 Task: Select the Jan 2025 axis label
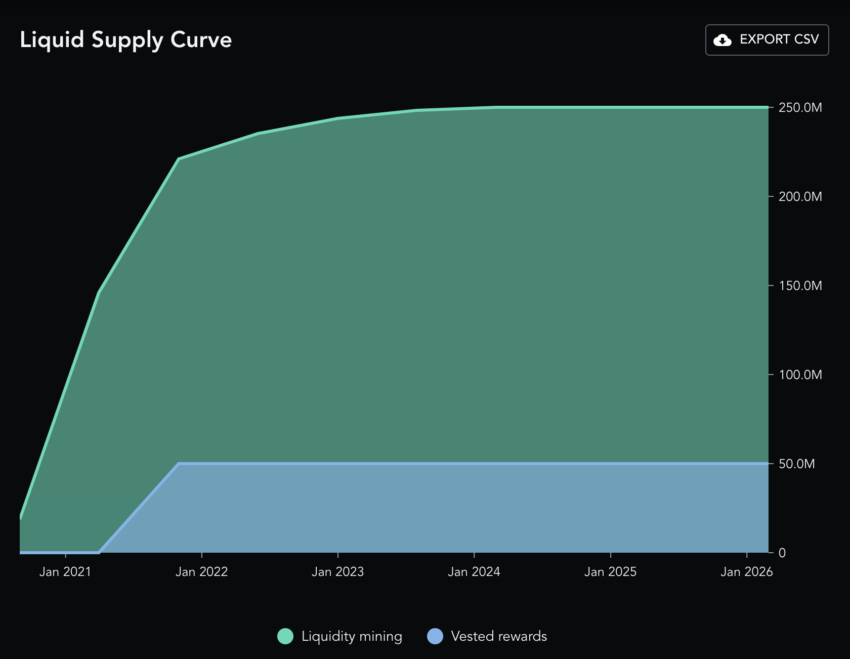pyautogui.click(x=610, y=572)
